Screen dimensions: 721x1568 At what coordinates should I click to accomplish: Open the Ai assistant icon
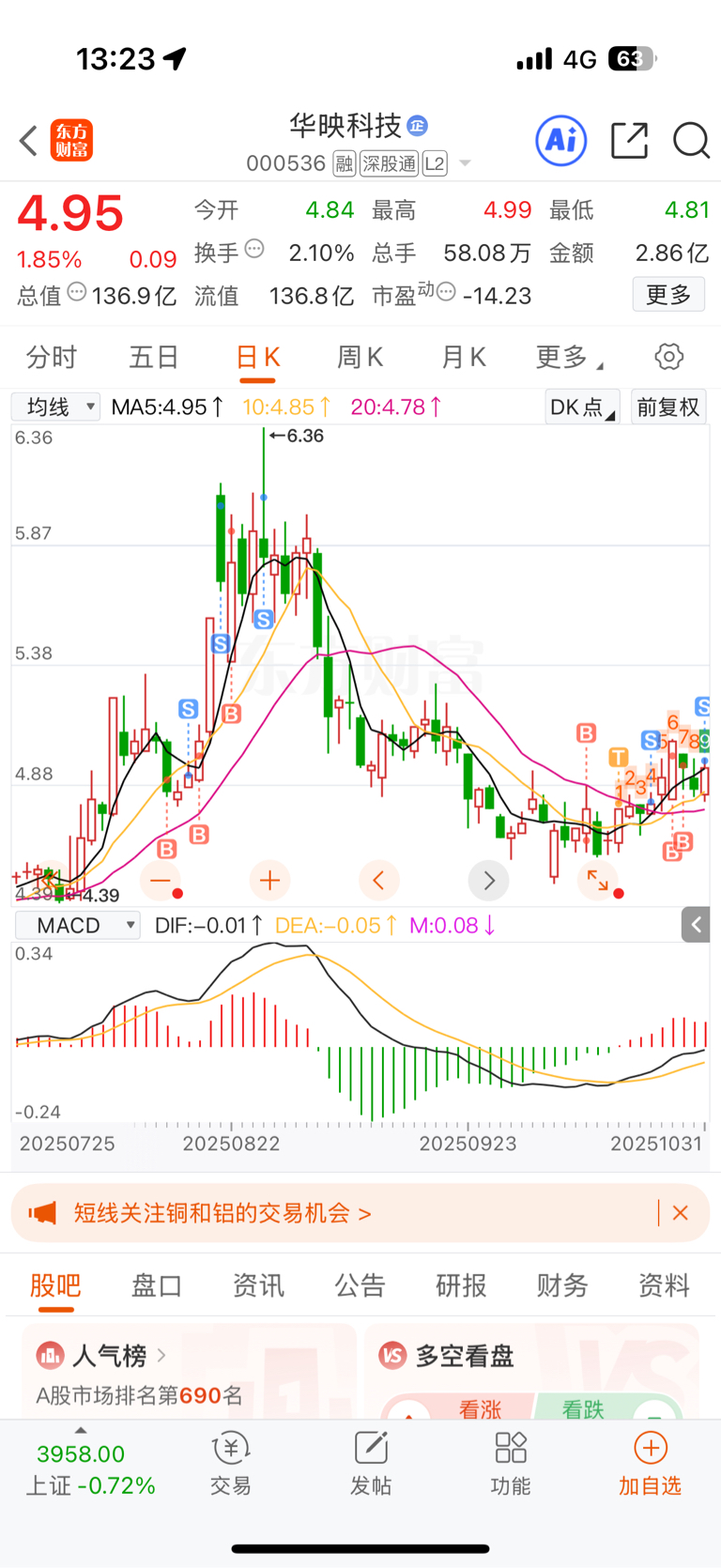561,141
